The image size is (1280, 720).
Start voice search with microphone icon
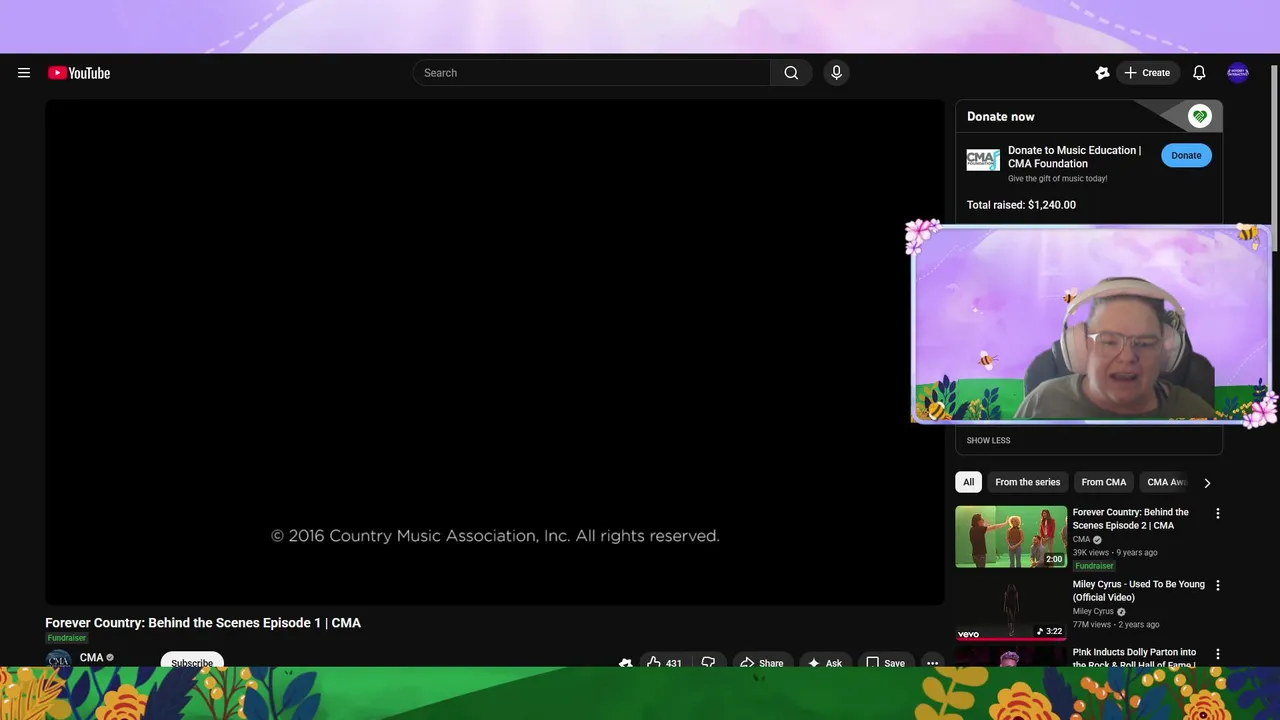click(836, 73)
